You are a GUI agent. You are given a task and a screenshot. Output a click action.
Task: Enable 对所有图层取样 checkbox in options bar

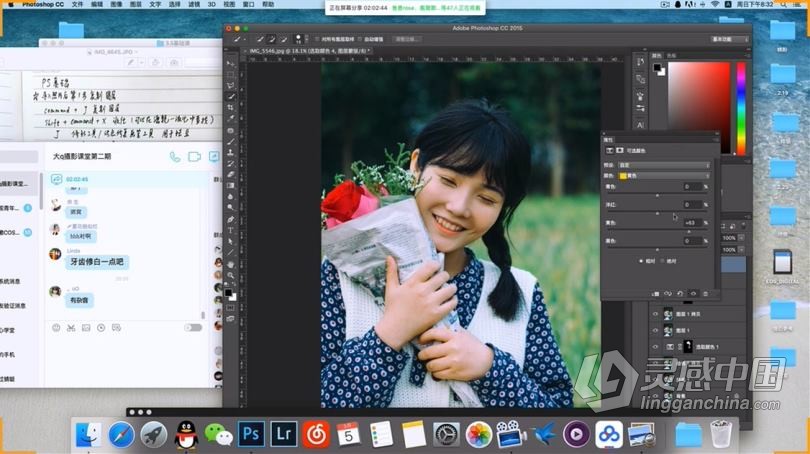coord(317,39)
